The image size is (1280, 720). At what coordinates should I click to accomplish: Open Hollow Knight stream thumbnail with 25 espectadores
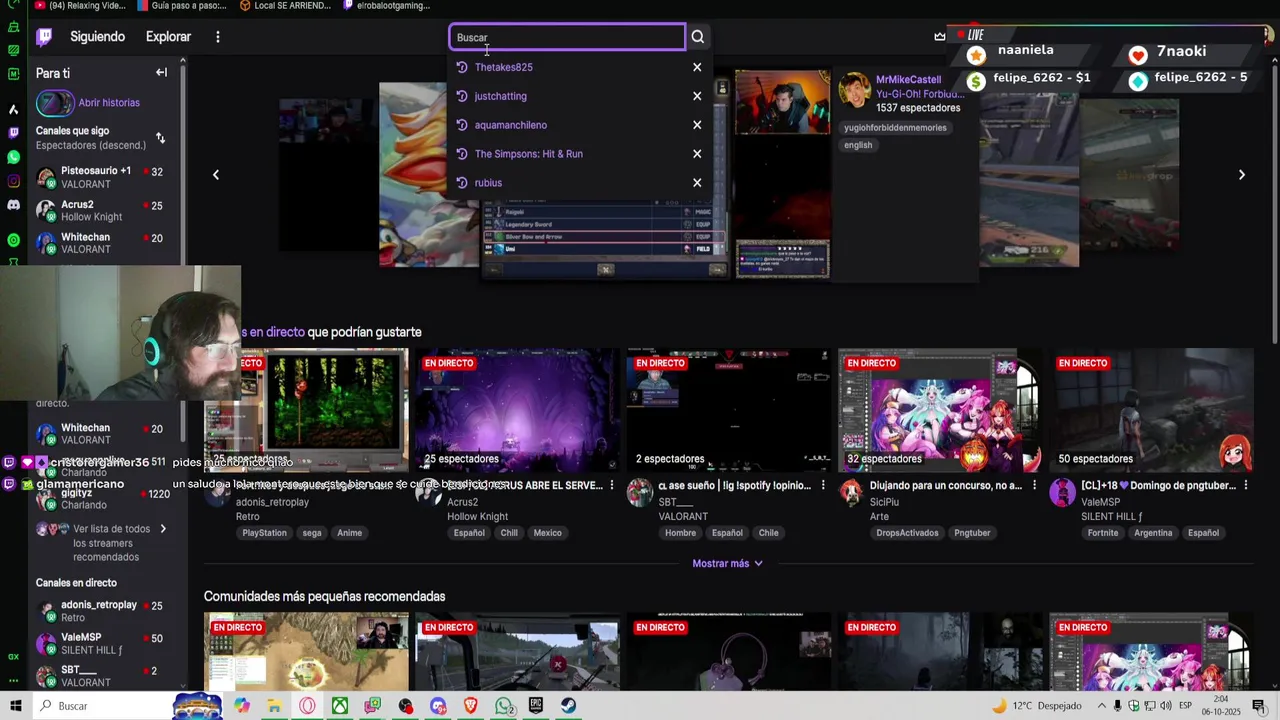click(518, 410)
